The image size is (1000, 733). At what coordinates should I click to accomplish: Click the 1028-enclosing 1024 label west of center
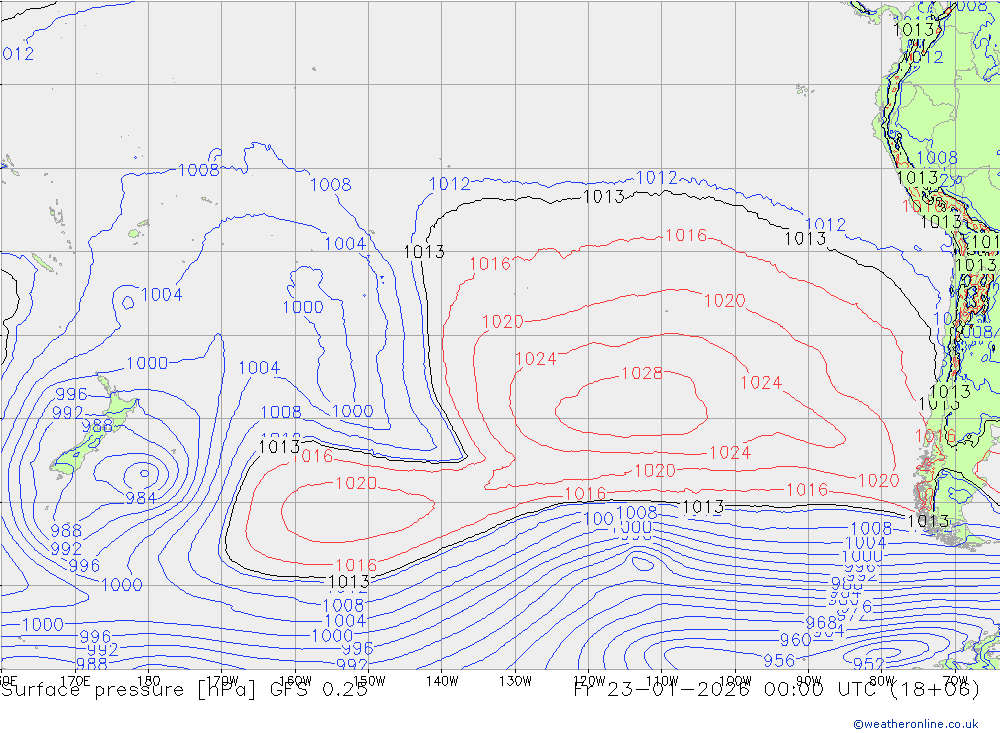pos(536,359)
